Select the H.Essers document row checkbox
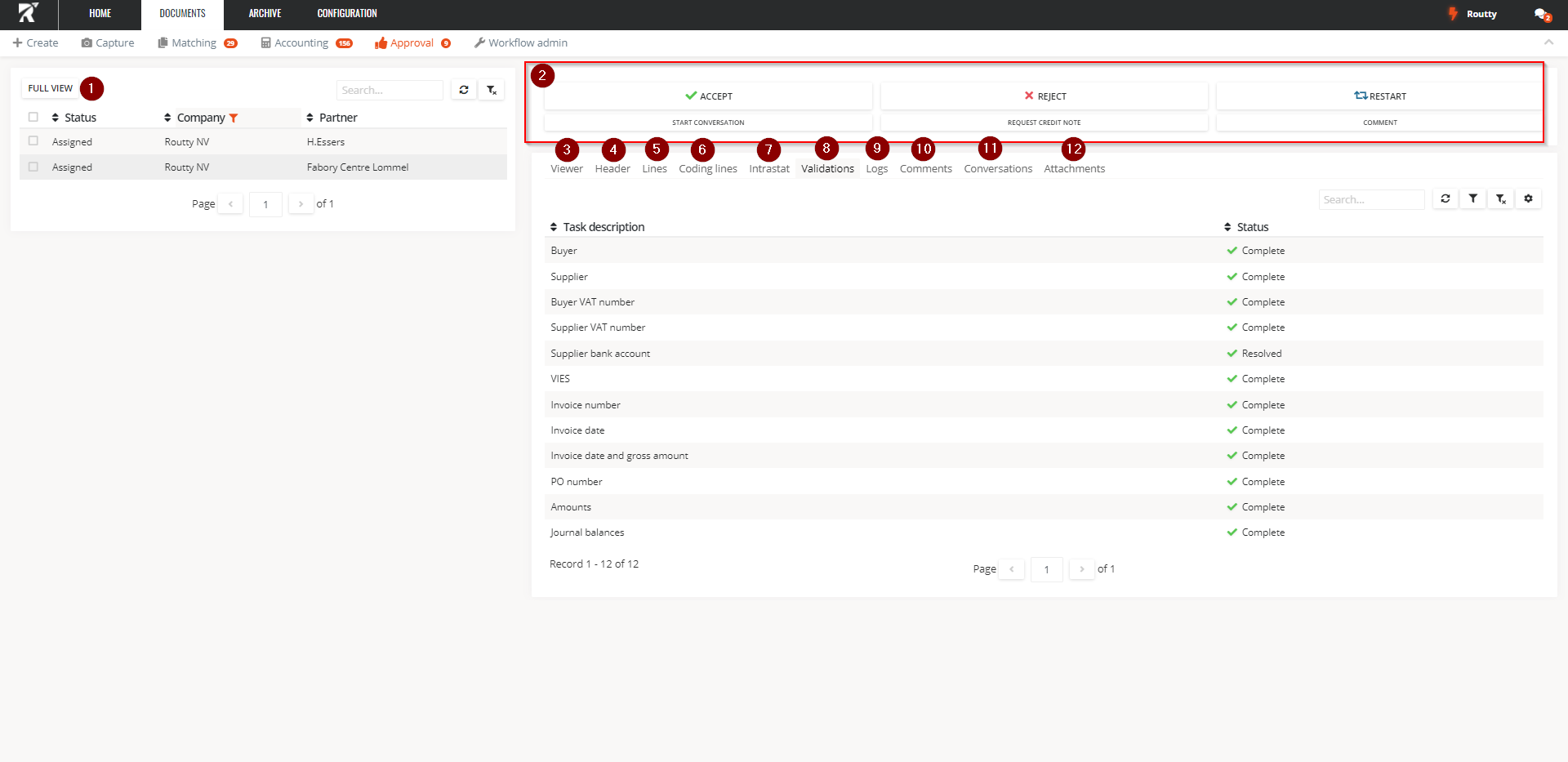1568x762 pixels. 33,141
